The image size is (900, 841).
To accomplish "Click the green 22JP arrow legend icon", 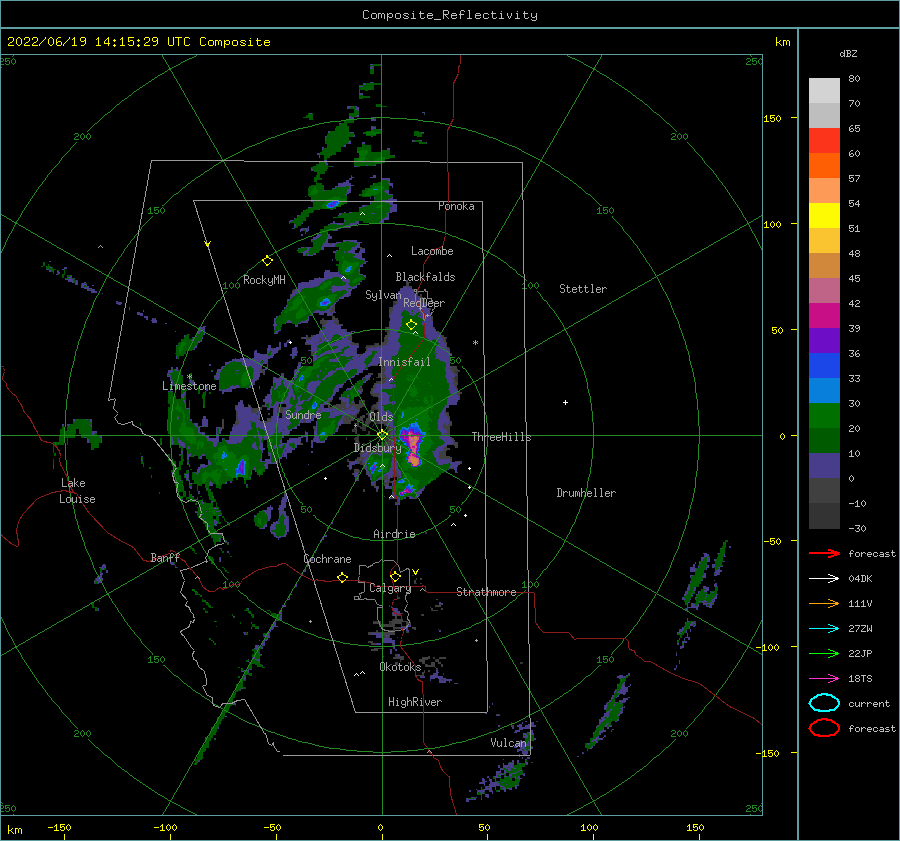I will point(824,653).
